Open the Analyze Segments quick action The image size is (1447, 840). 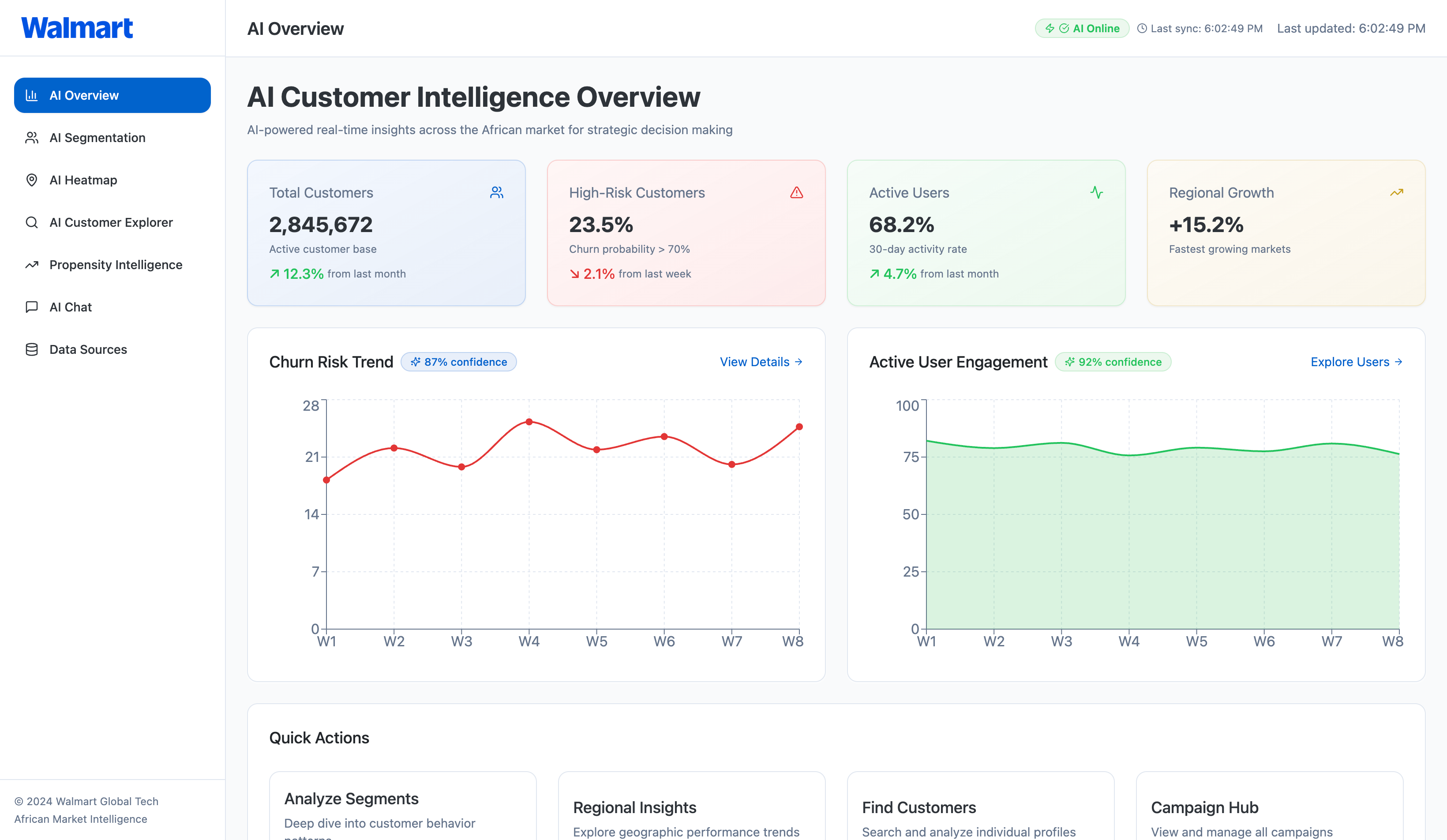(x=402, y=806)
